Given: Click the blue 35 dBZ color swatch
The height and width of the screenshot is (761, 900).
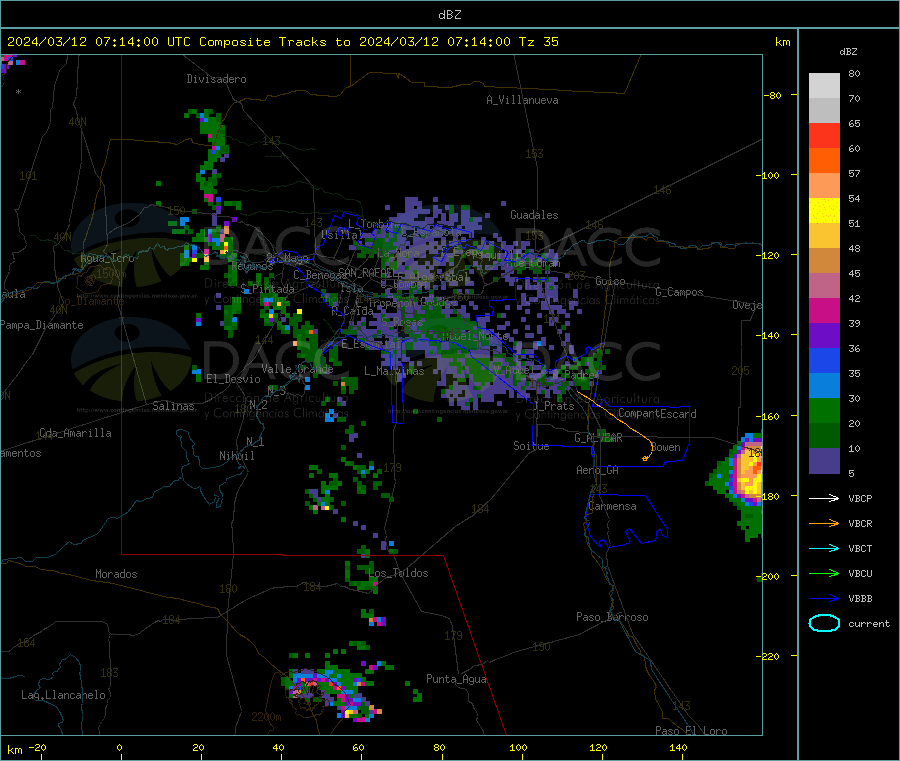Looking at the screenshot, I should pos(824,360).
